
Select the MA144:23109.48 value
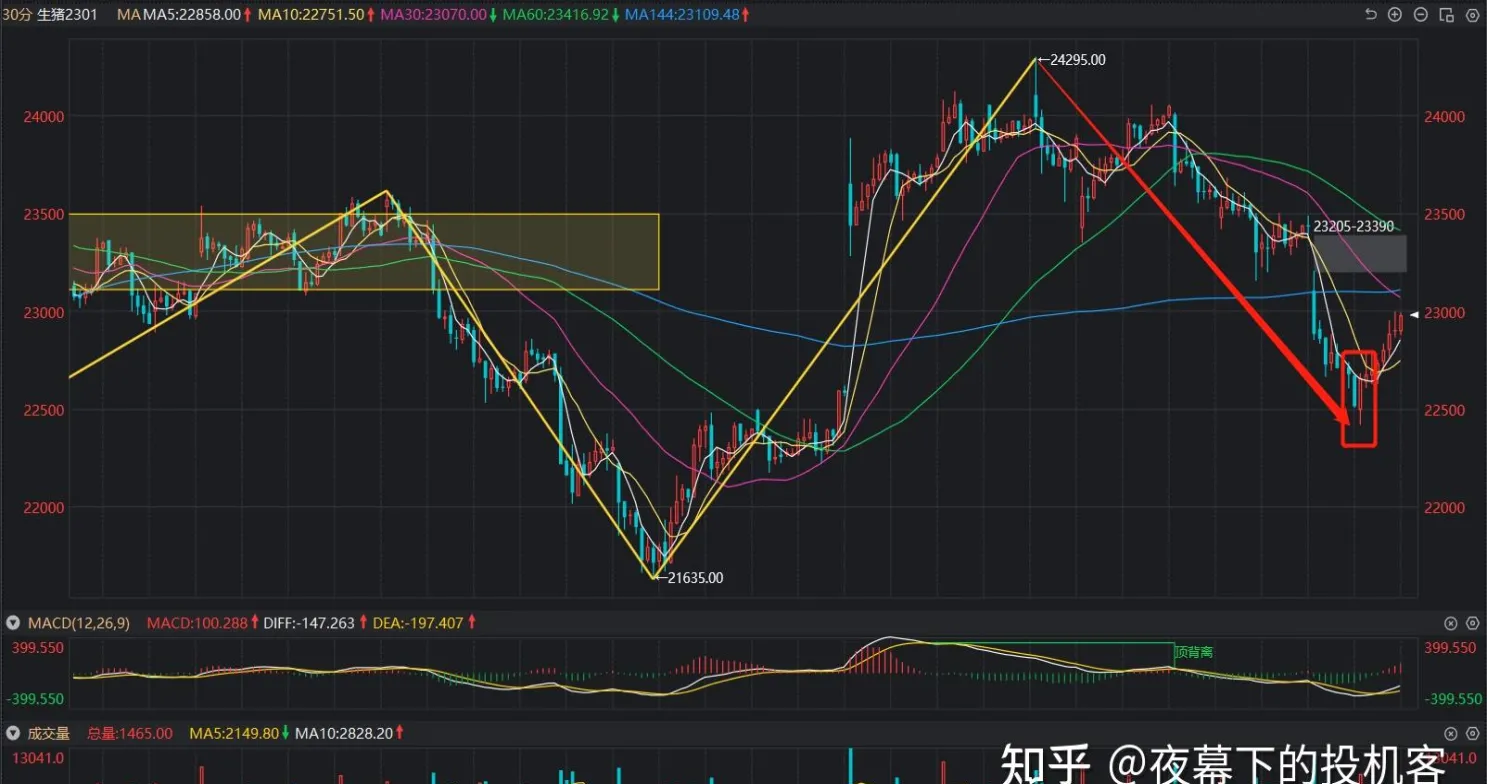(x=682, y=15)
